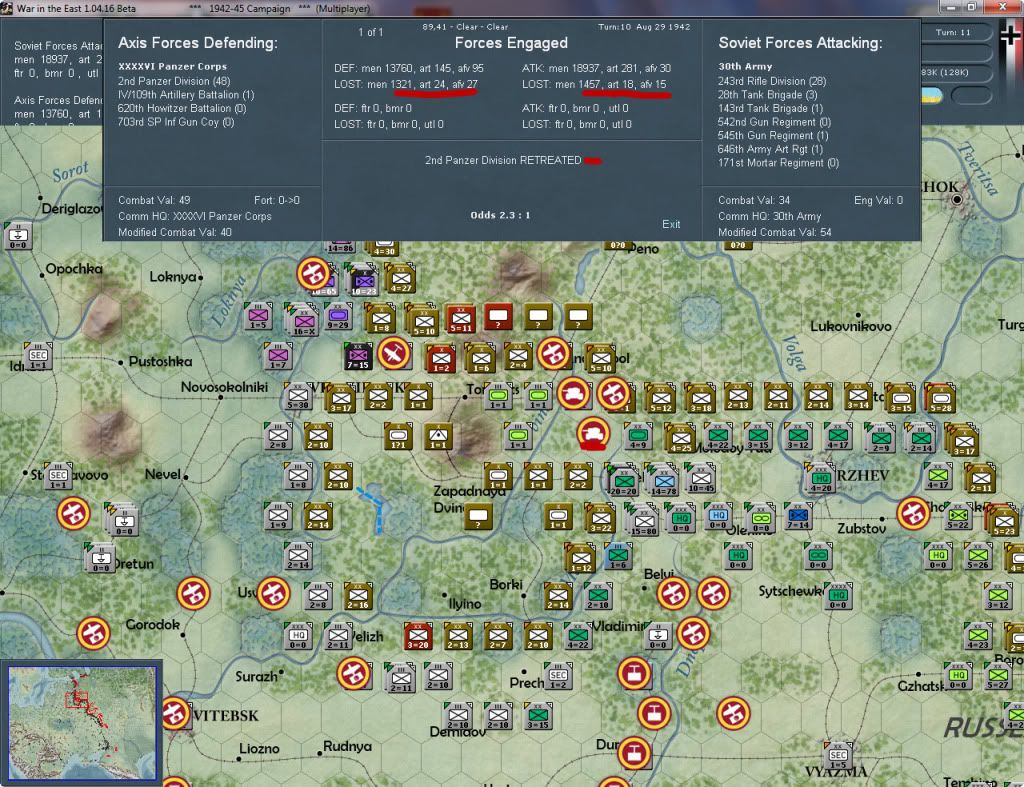Screen dimensions: 1024x787
Task: Click the Nevel city label
Action: point(163,474)
